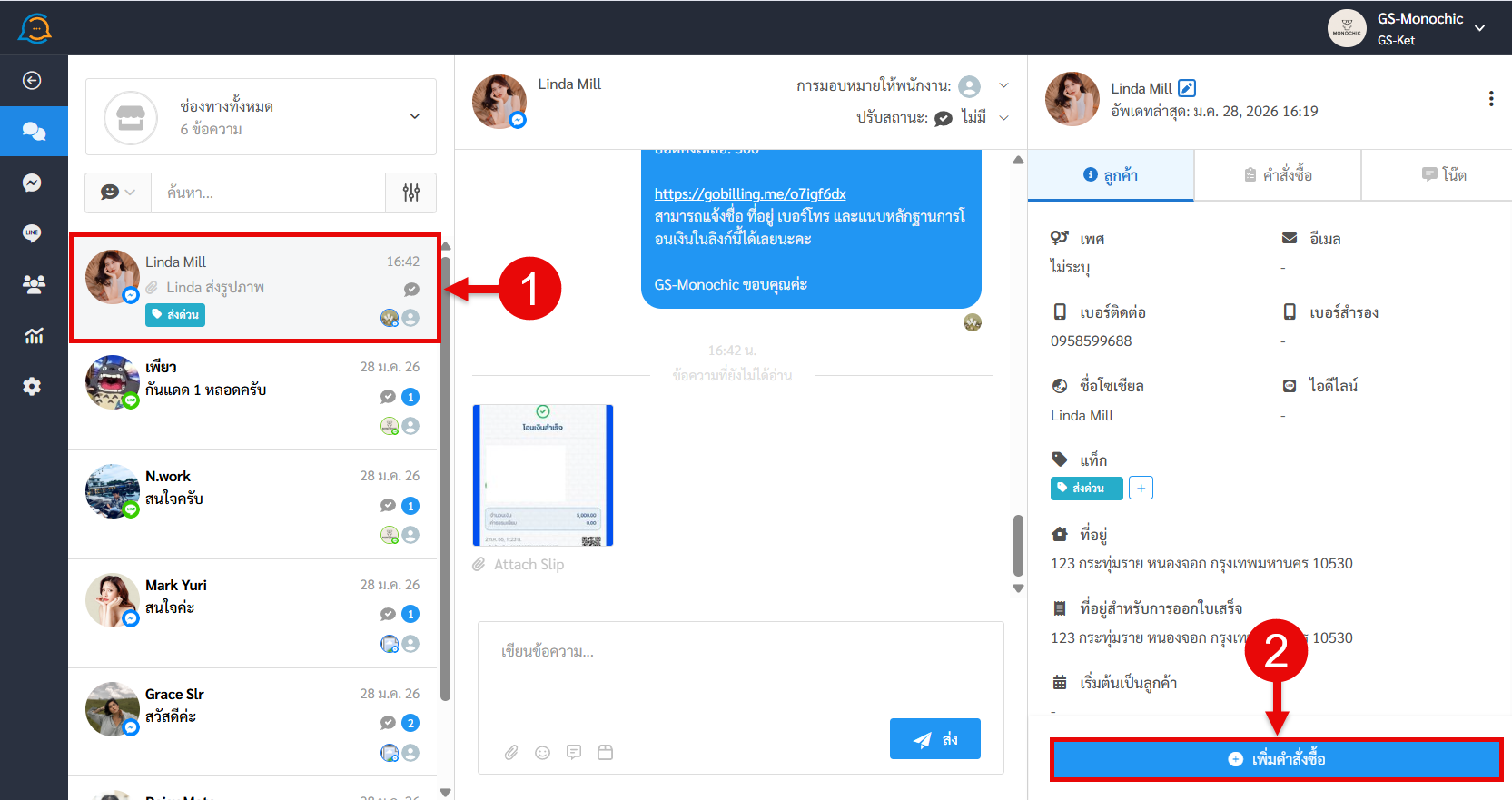1512x800 pixels.
Task: Open the emoji picker in composer
Action: [543, 752]
